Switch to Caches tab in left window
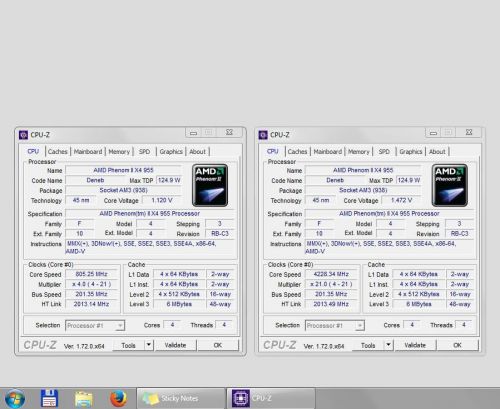The height and width of the screenshot is (409, 500). (58, 152)
